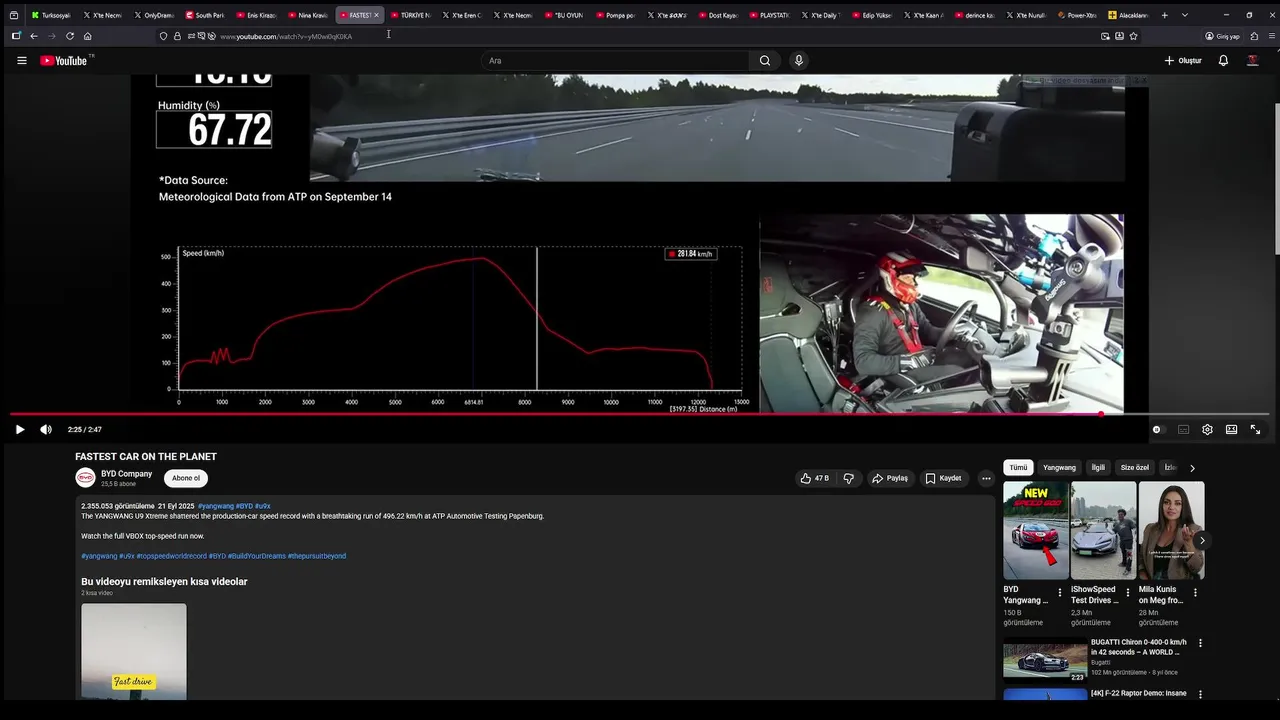This screenshot has height=720, width=1280.
Task: Open options for Bugatti Chiron video
Action: [1200, 643]
